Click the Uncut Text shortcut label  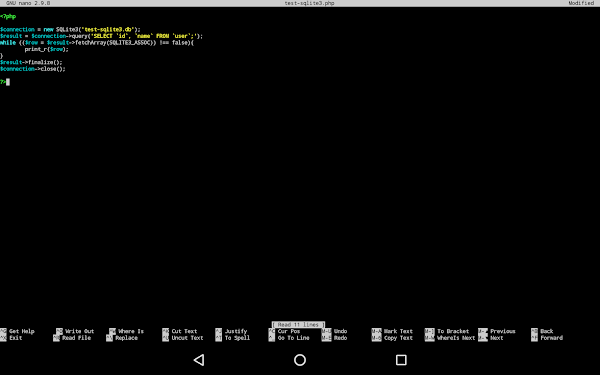187,338
